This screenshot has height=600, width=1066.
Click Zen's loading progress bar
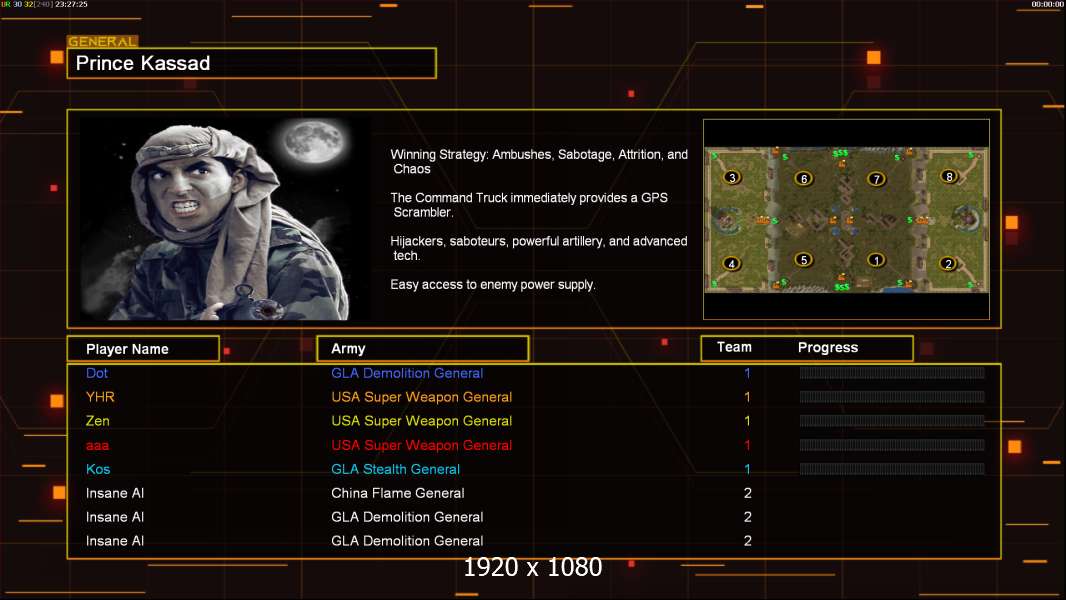pos(892,421)
